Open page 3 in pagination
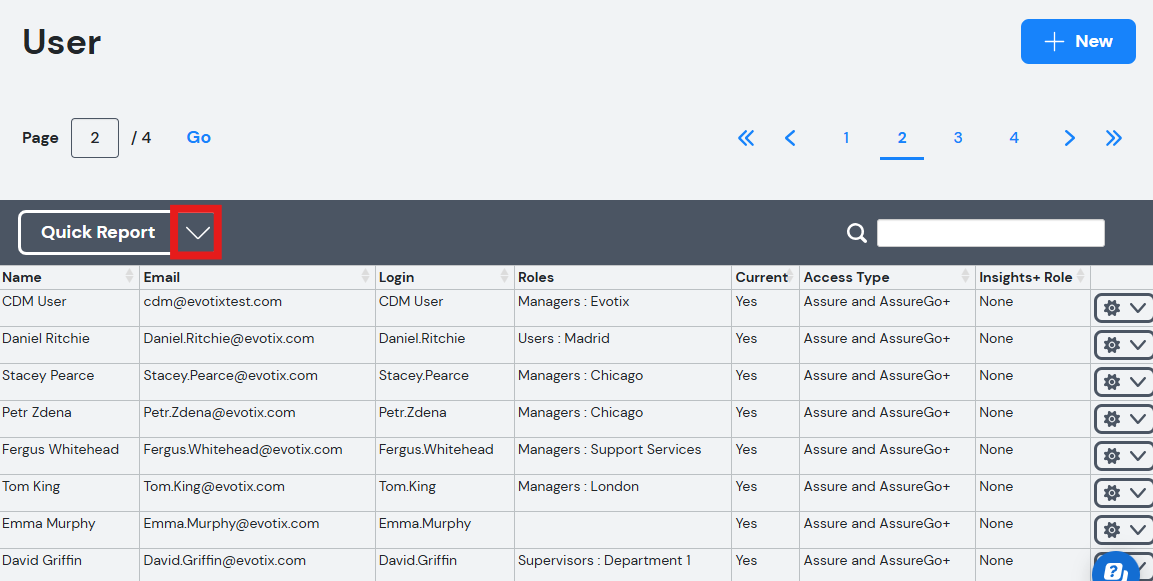Screen dimensions: 1153x581 (958, 138)
